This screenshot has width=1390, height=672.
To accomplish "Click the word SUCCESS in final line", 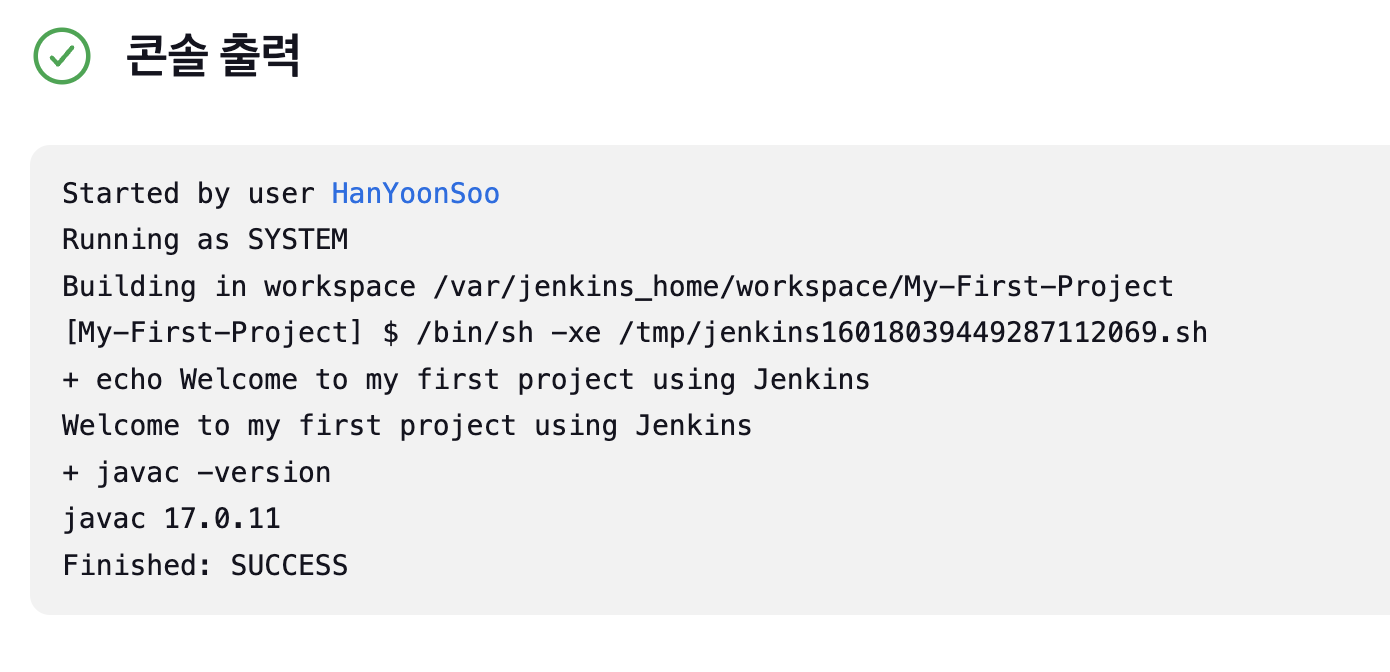I will pyautogui.click(x=290, y=566).
